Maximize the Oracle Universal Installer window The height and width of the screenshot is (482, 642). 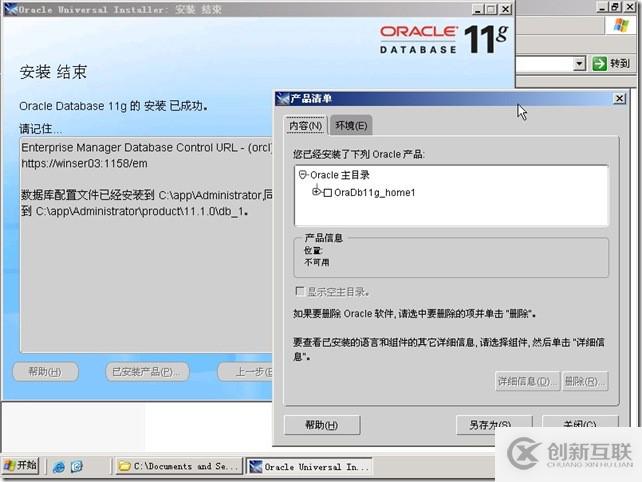click(x=492, y=9)
